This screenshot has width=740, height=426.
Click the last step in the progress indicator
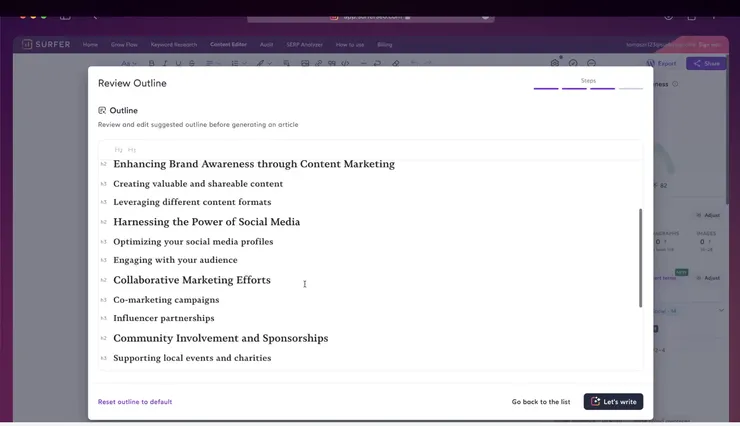[630, 89]
